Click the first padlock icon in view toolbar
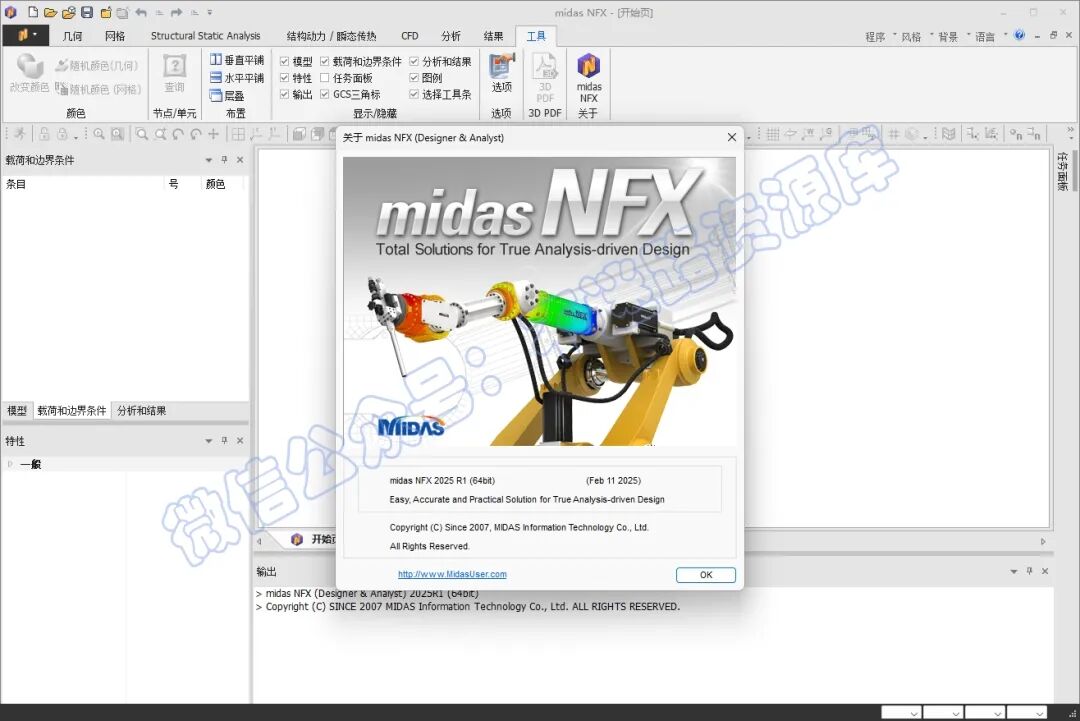Image resolution: width=1080 pixels, height=721 pixels. [44, 134]
